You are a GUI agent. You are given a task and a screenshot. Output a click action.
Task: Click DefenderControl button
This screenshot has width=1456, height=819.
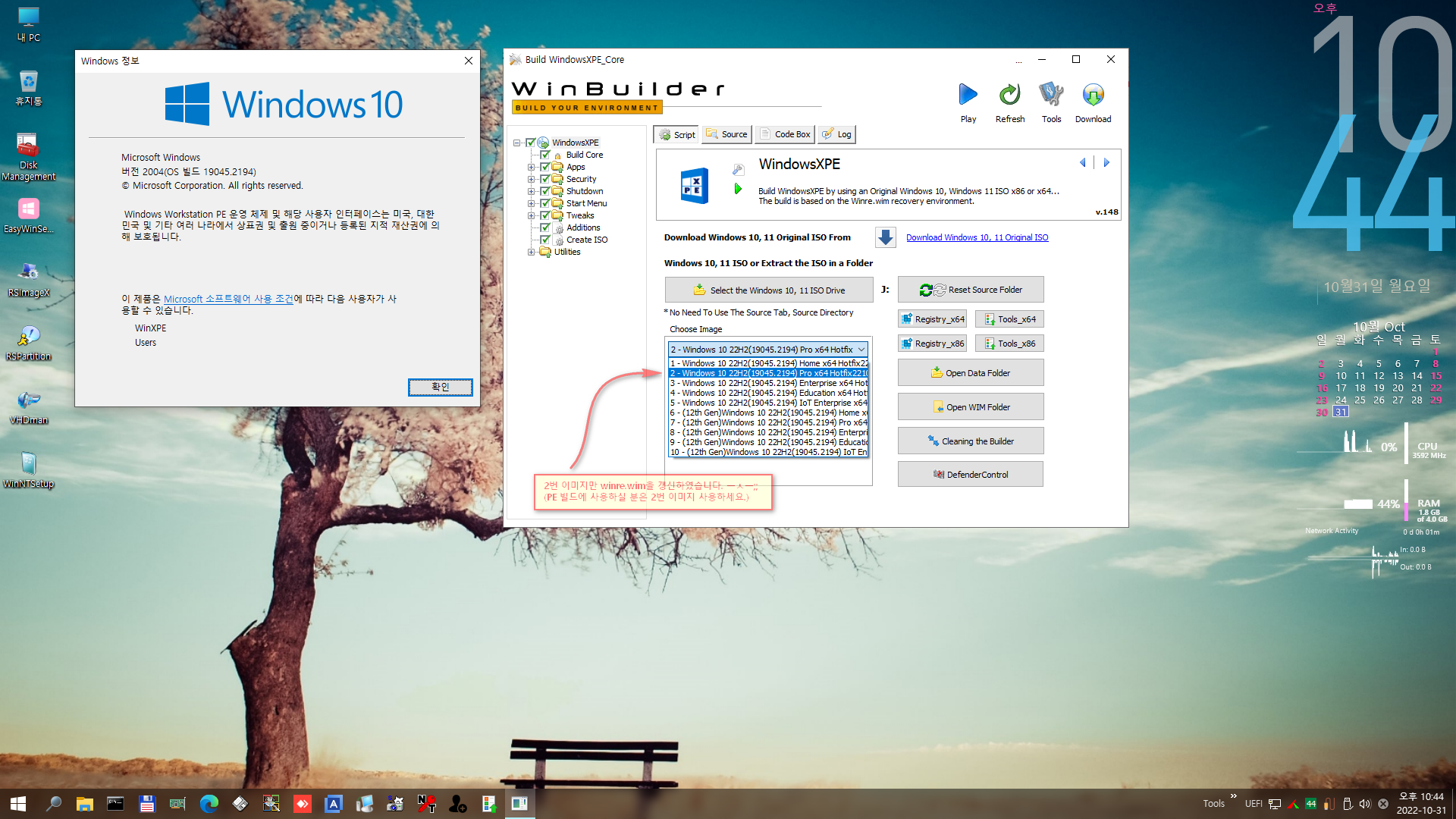tap(971, 475)
